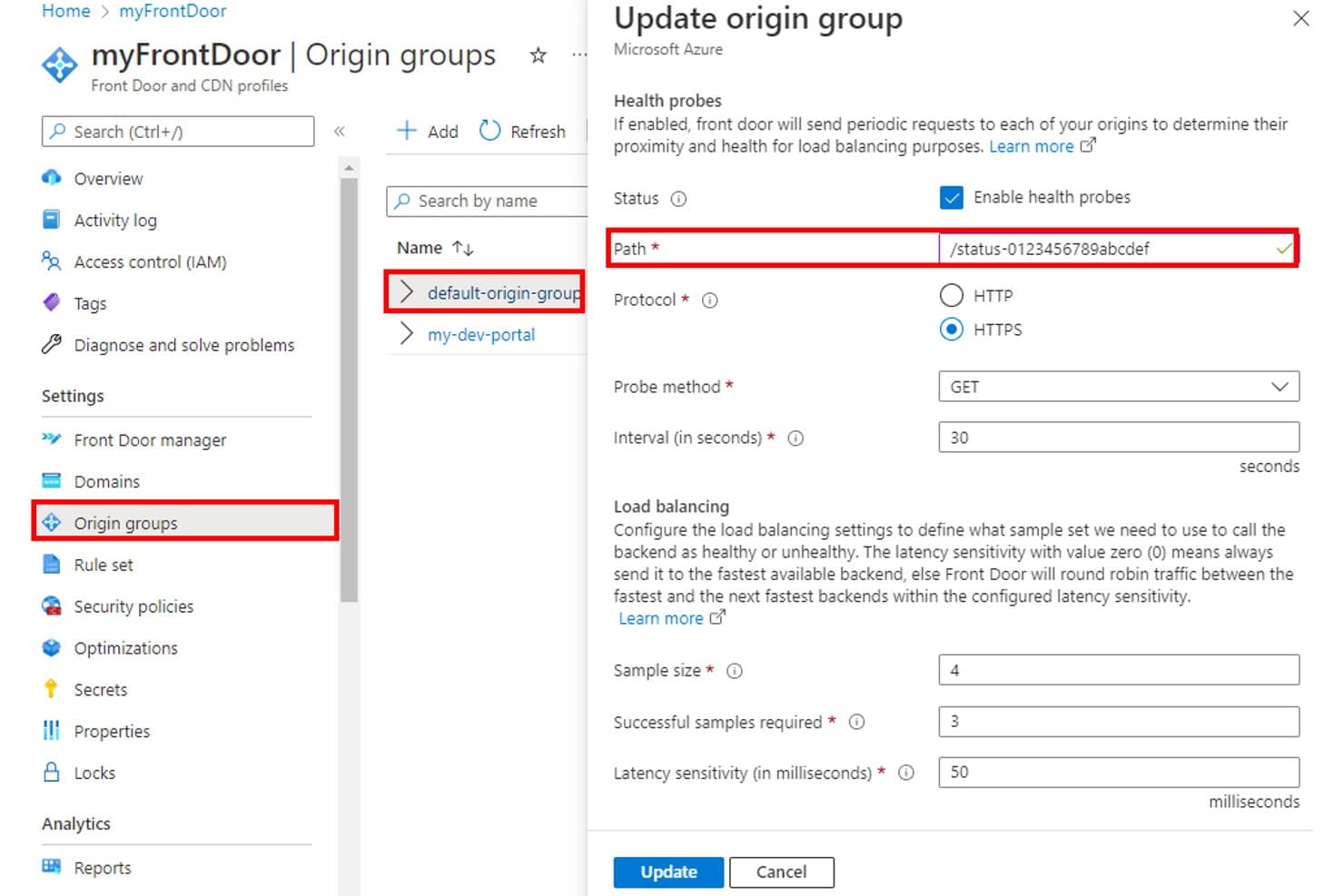
Task: Click Successful samples required info icon
Action: (x=856, y=723)
